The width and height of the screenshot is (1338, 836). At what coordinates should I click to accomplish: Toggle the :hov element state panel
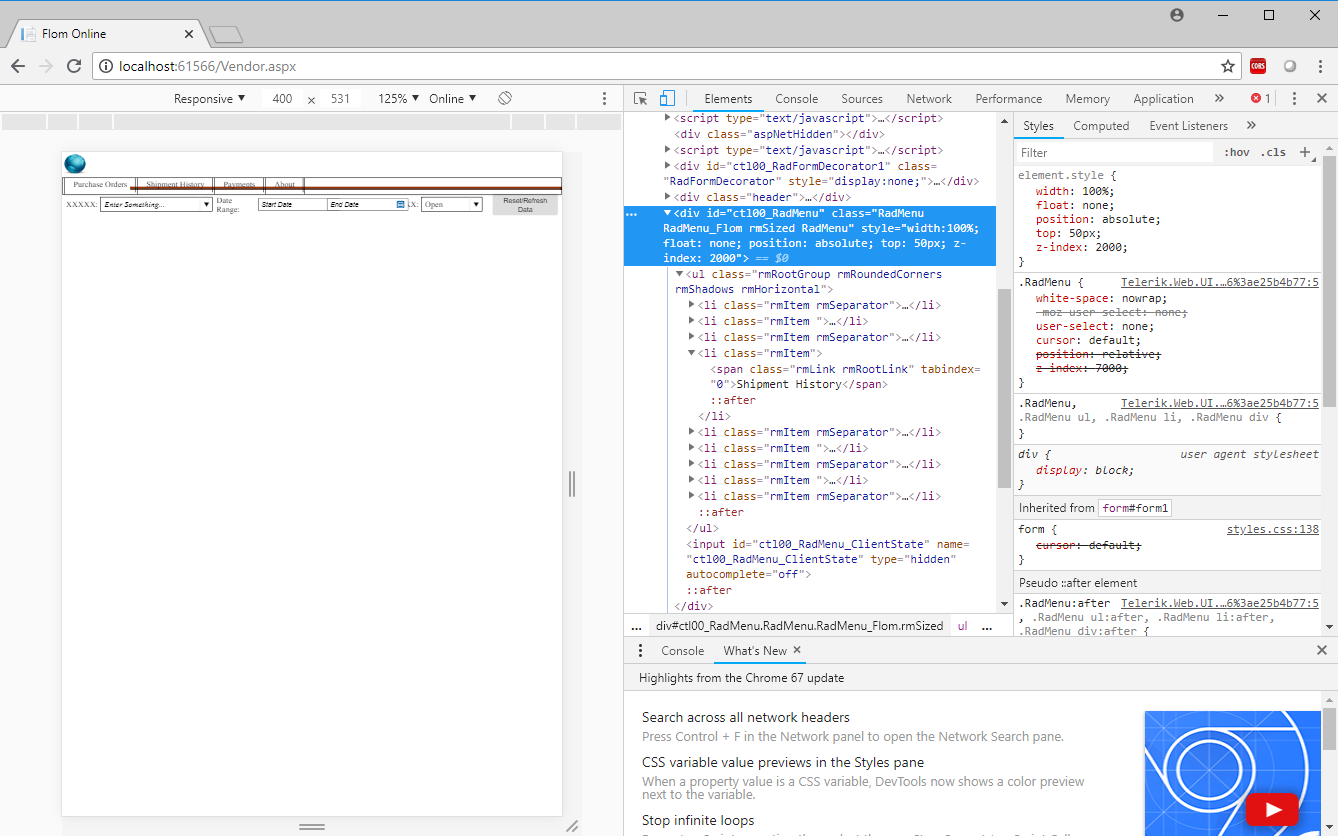[1237, 153]
